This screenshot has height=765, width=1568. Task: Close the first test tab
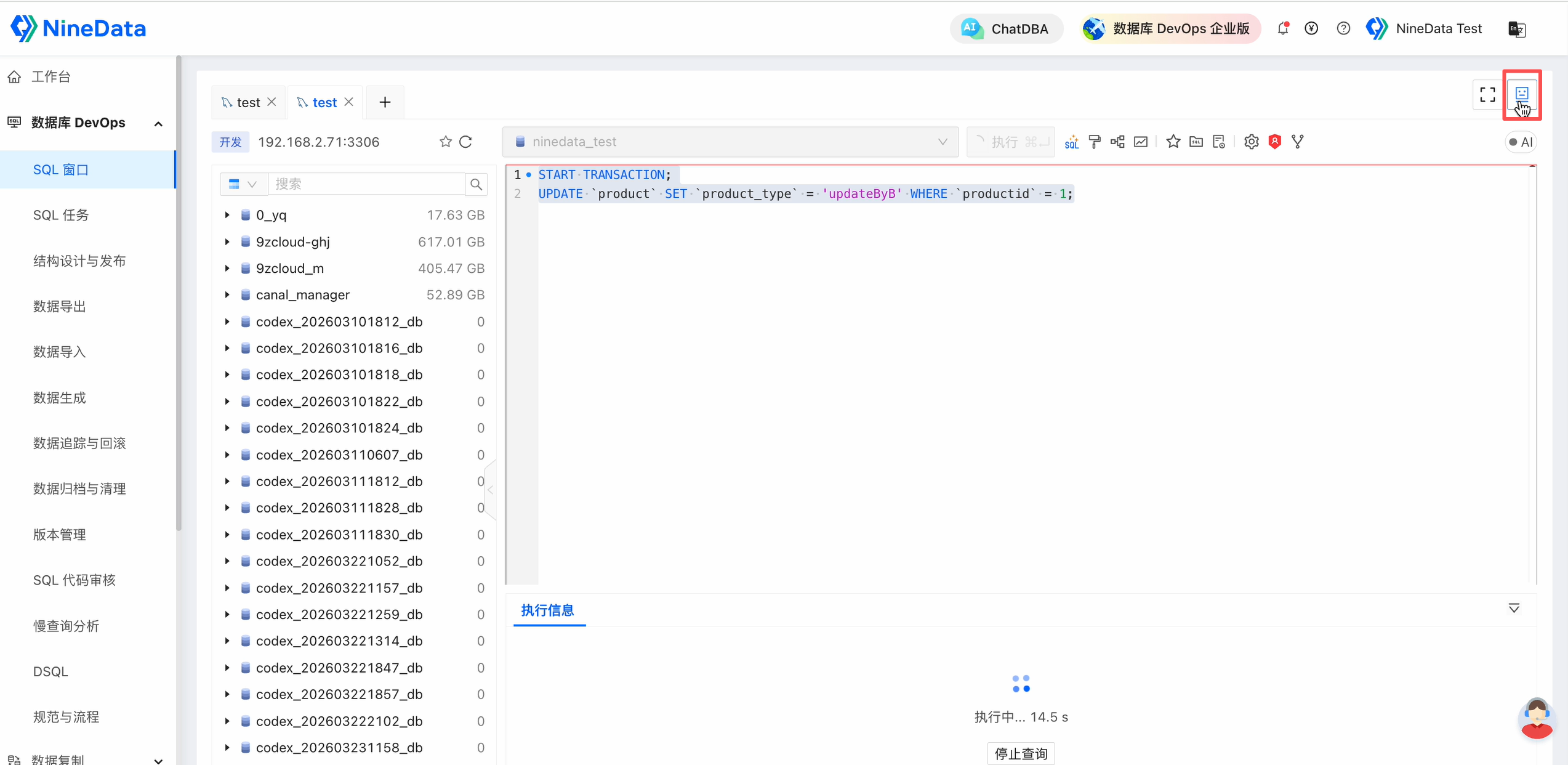tap(271, 102)
